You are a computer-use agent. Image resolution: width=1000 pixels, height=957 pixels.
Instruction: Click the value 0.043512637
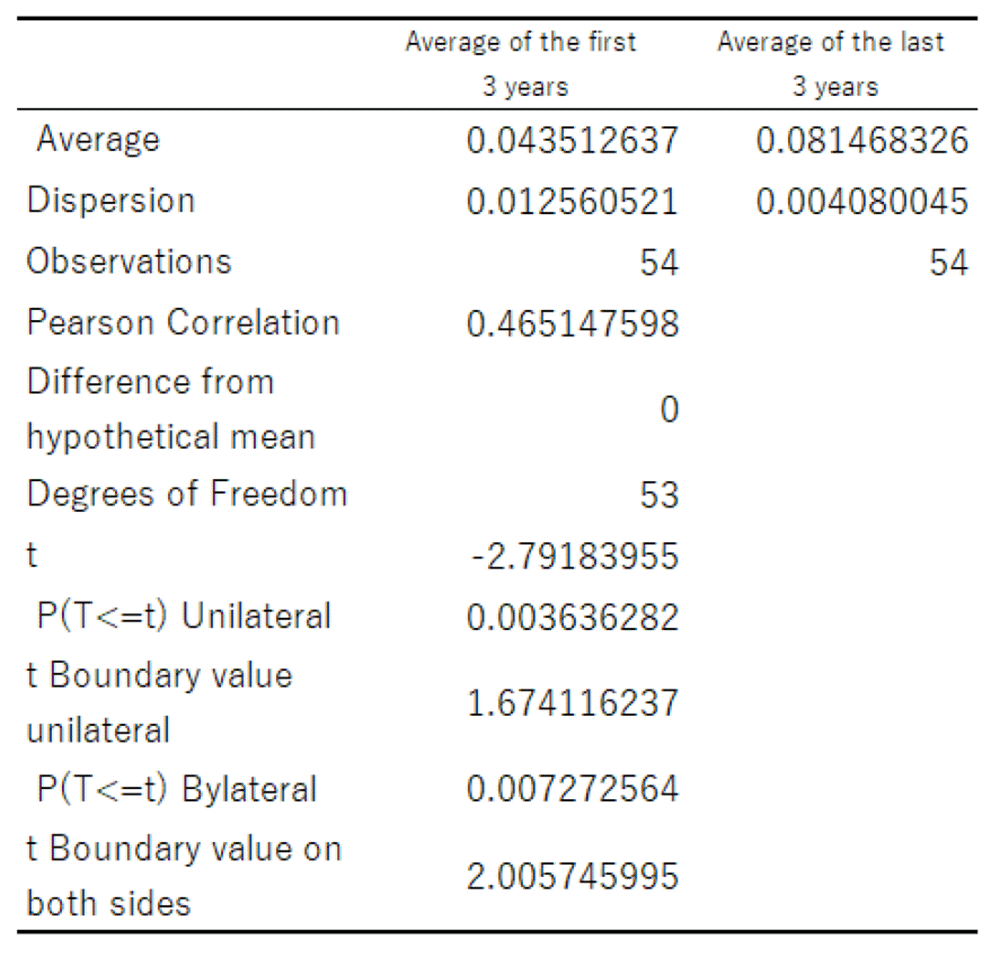(x=572, y=141)
